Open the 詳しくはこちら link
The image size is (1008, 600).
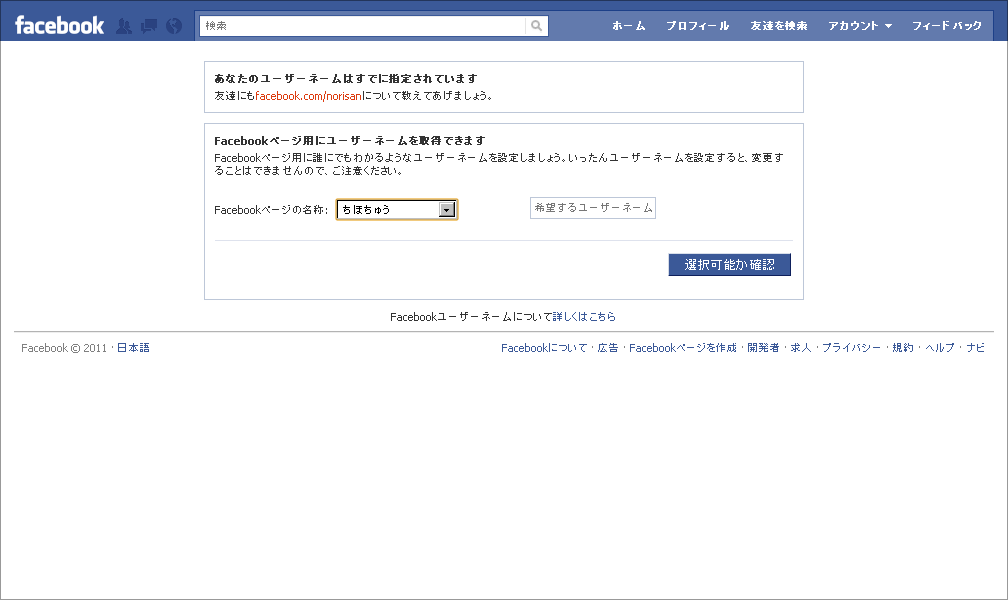pyautogui.click(x=584, y=316)
